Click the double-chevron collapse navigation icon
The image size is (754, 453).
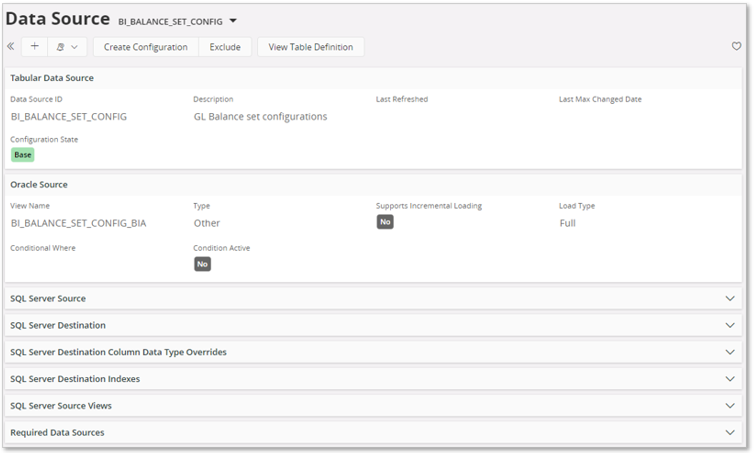(11, 47)
